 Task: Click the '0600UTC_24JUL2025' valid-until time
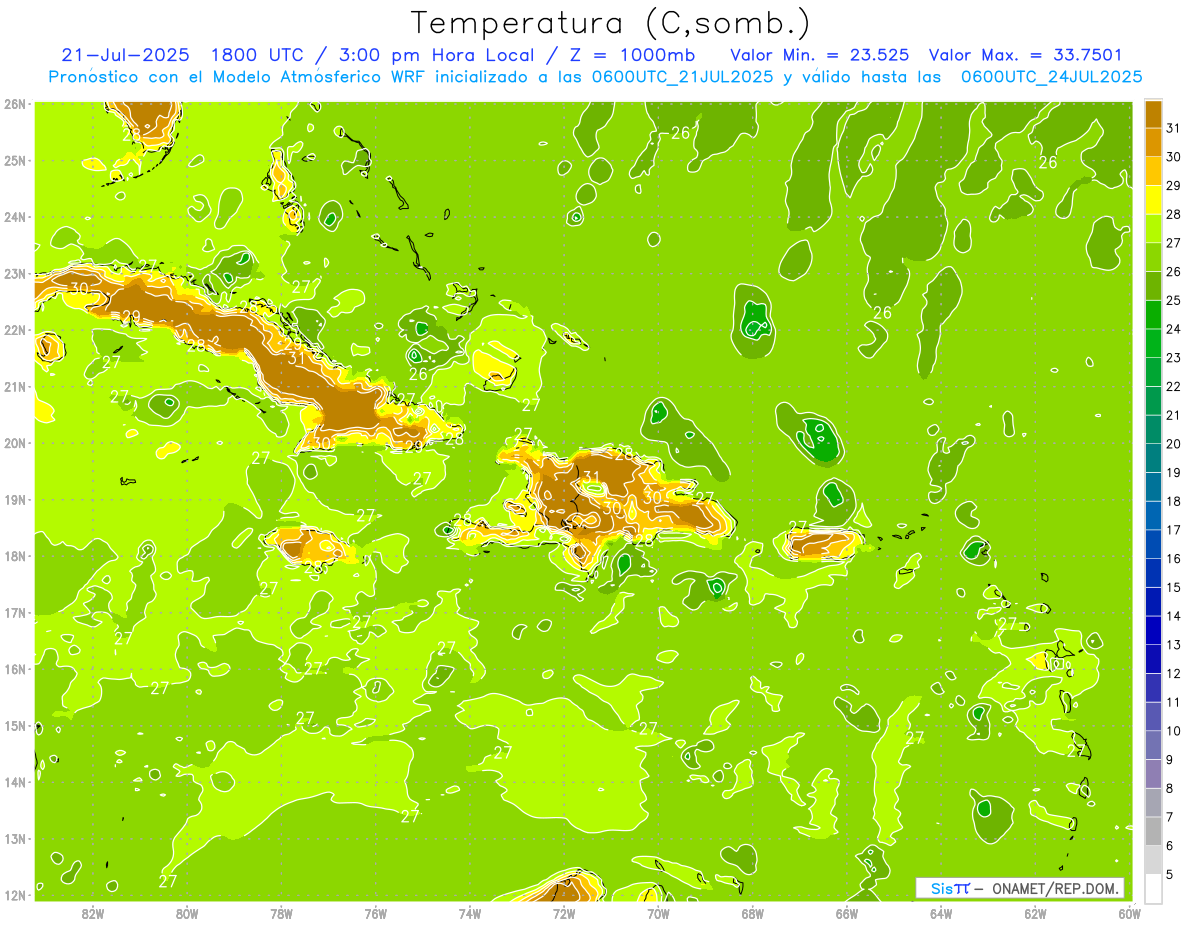(1052, 77)
